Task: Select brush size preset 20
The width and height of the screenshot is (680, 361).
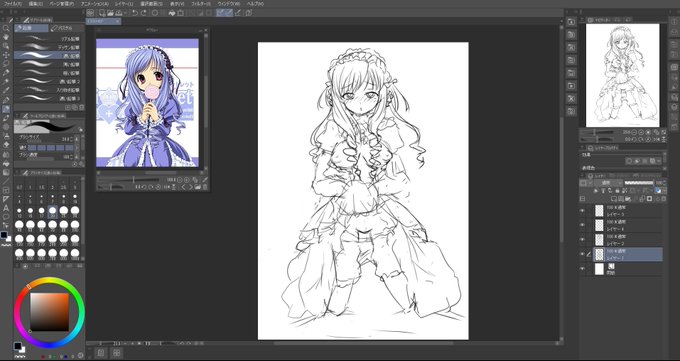Action: coord(52,211)
